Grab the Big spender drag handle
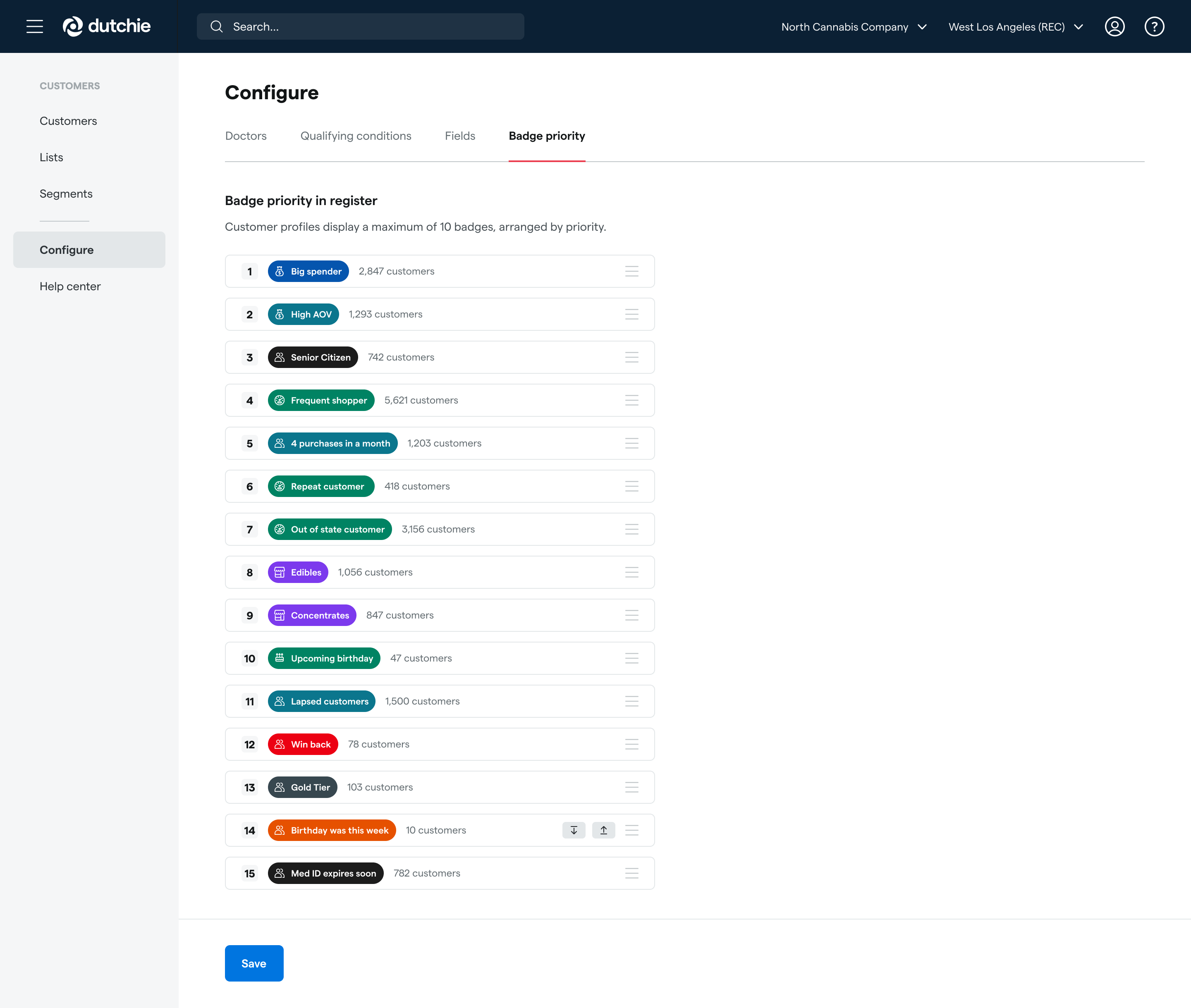The image size is (1191, 1008). [x=631, y=271]
